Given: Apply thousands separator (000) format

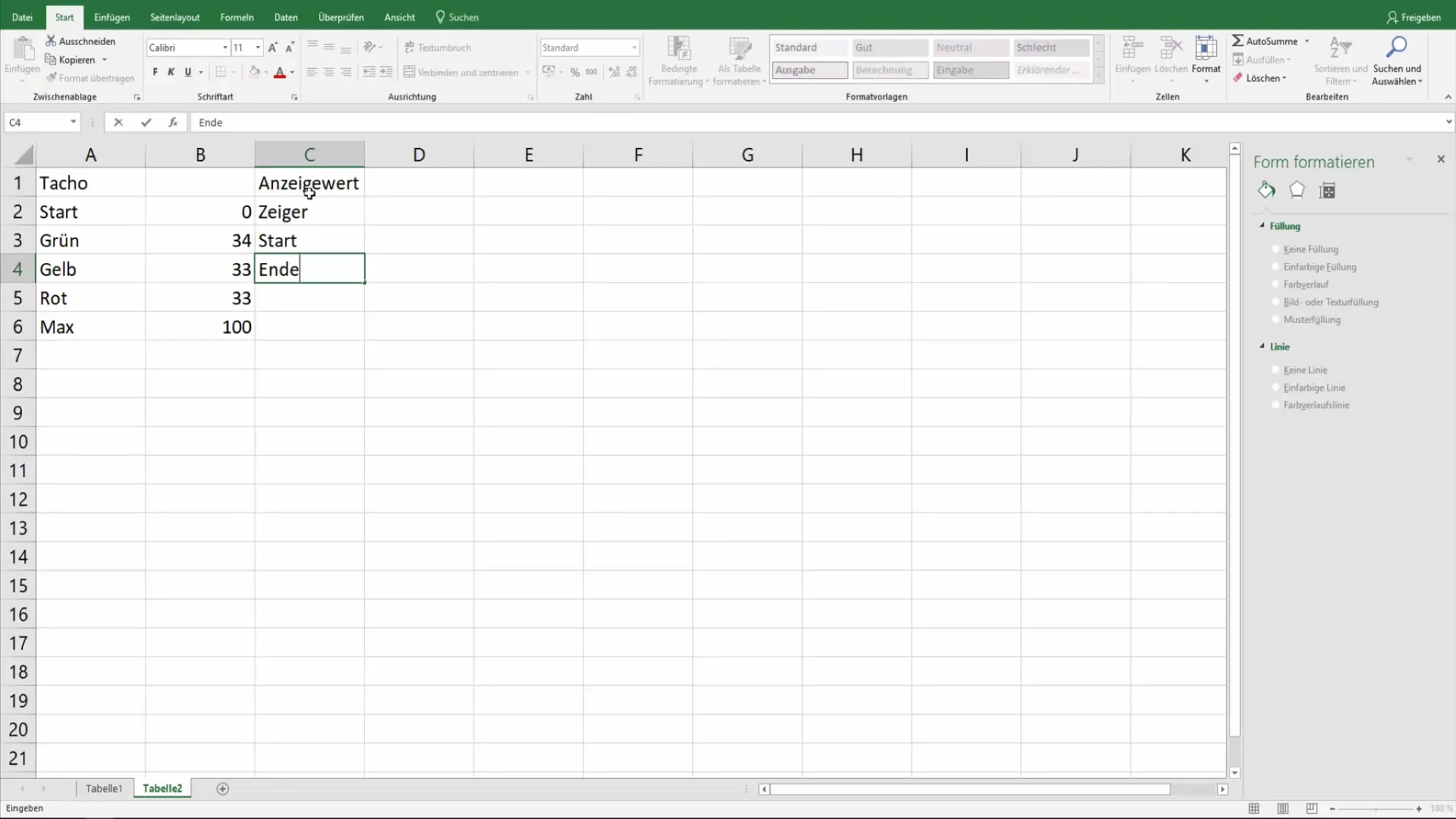Looking at the screenshot, I should click(591, 72).
